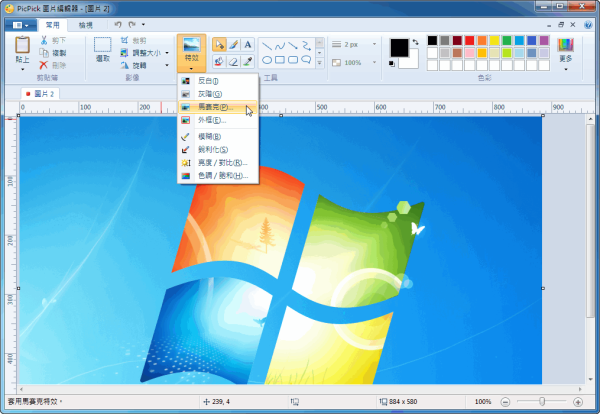Expand the Rotate (旋轉) dropdown arrow
This screenshot has height=414, width=600.
pyautogui.click(x=167, y=65)
